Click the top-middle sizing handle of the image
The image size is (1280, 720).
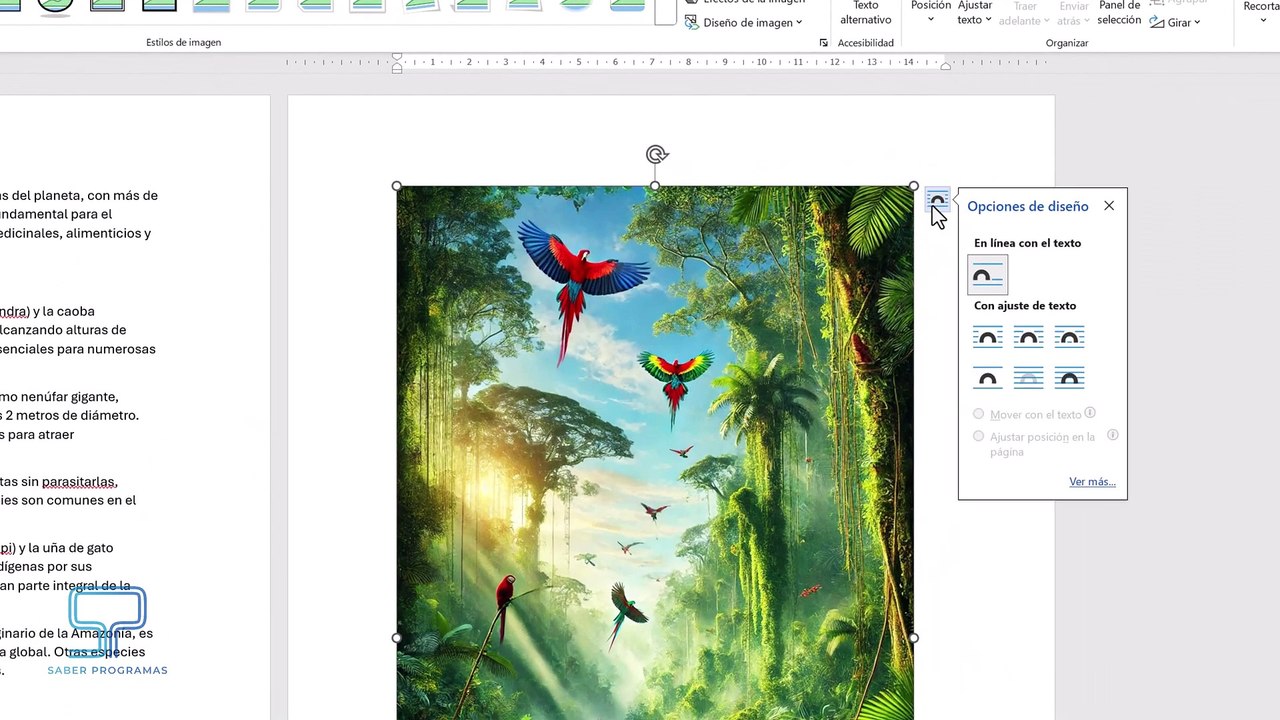655,186
